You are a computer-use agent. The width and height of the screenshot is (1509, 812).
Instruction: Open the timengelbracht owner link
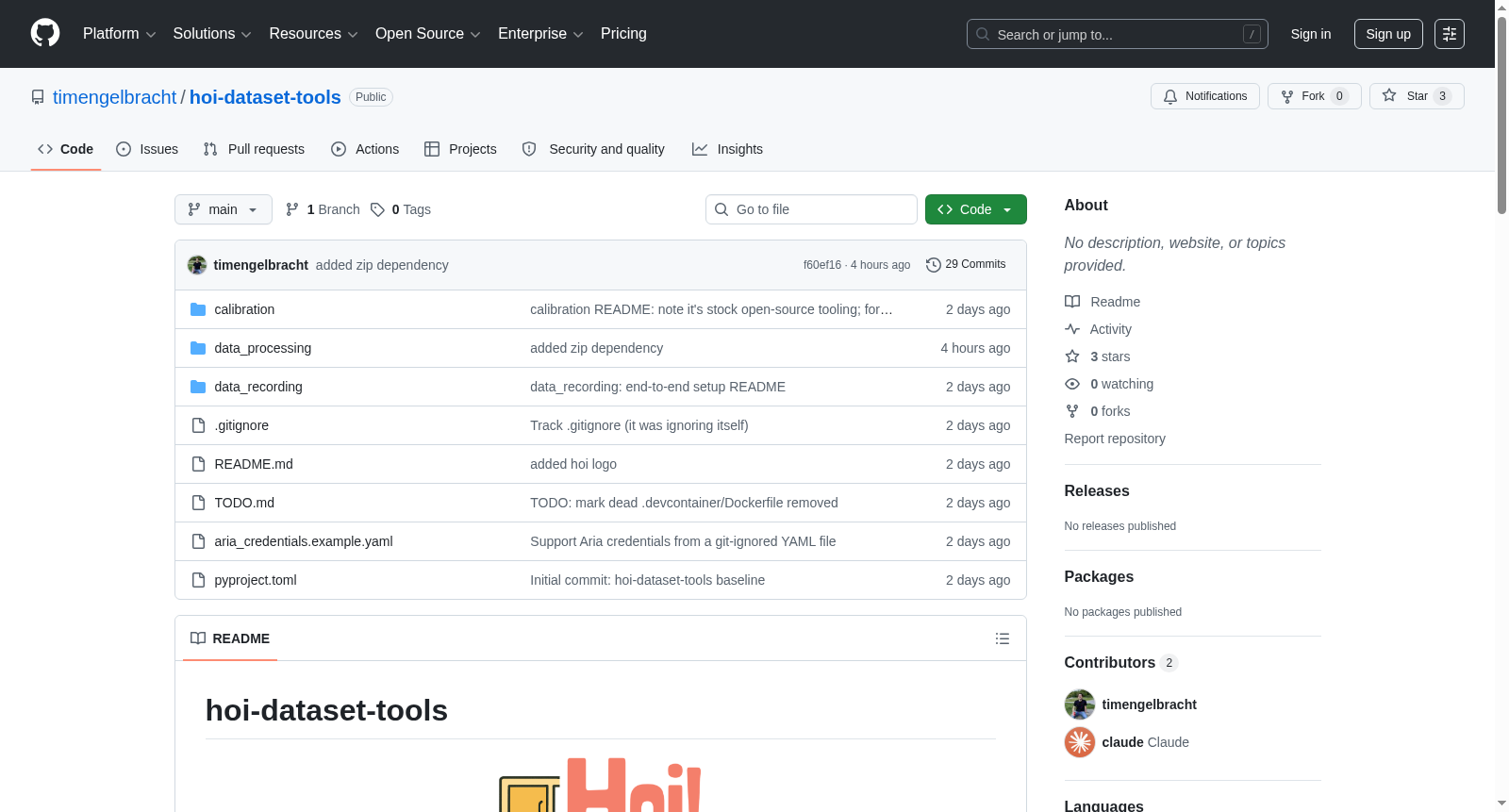114,97
